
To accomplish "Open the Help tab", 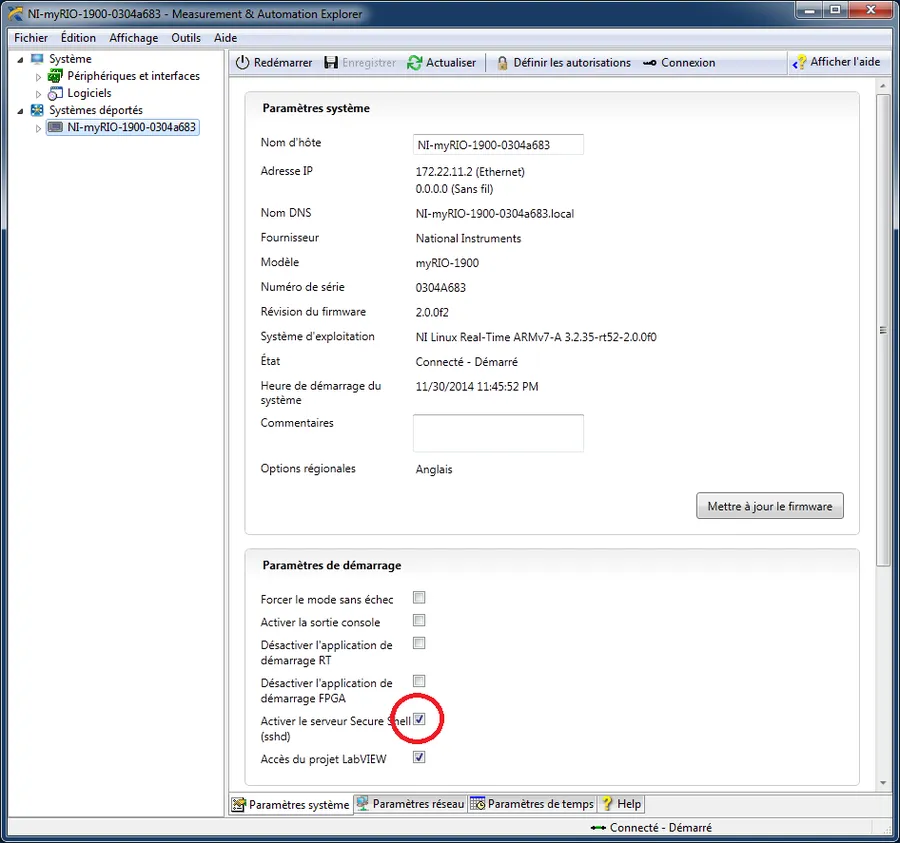I will coord(622,804).
